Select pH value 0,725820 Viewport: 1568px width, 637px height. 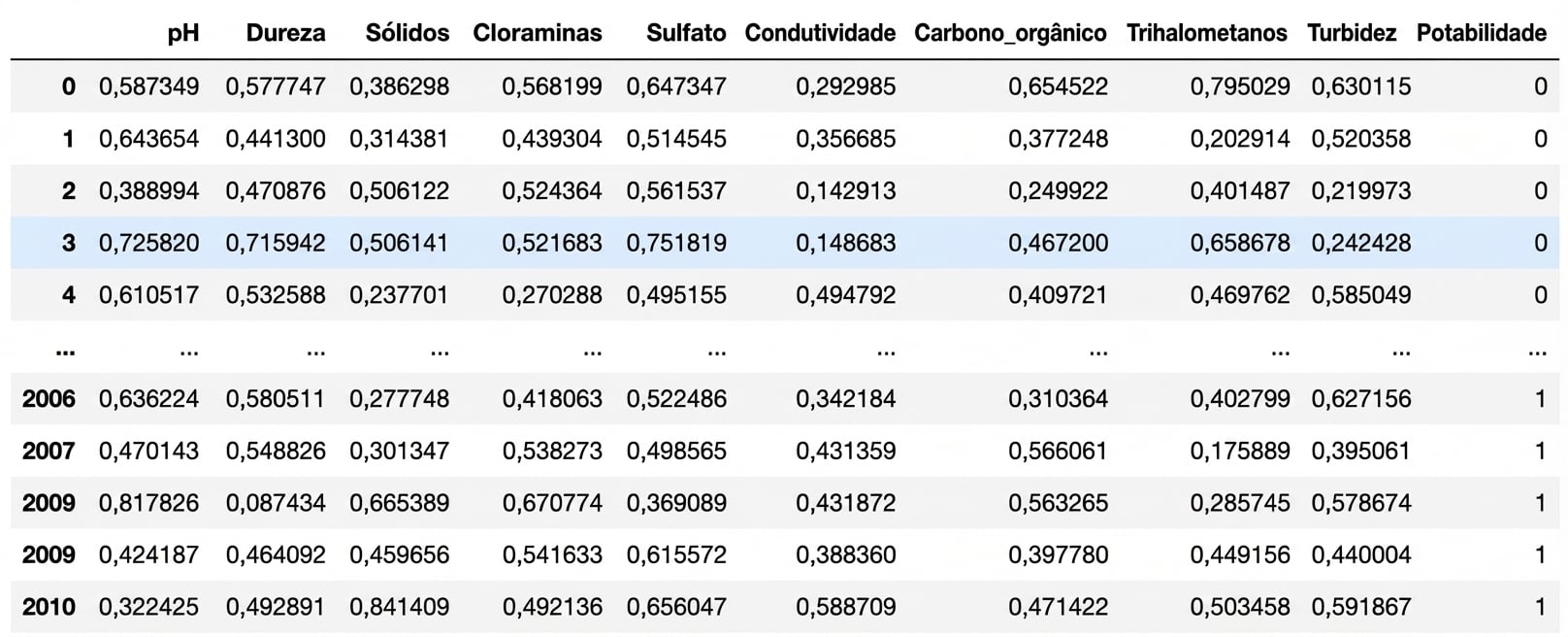coord(148,243)
